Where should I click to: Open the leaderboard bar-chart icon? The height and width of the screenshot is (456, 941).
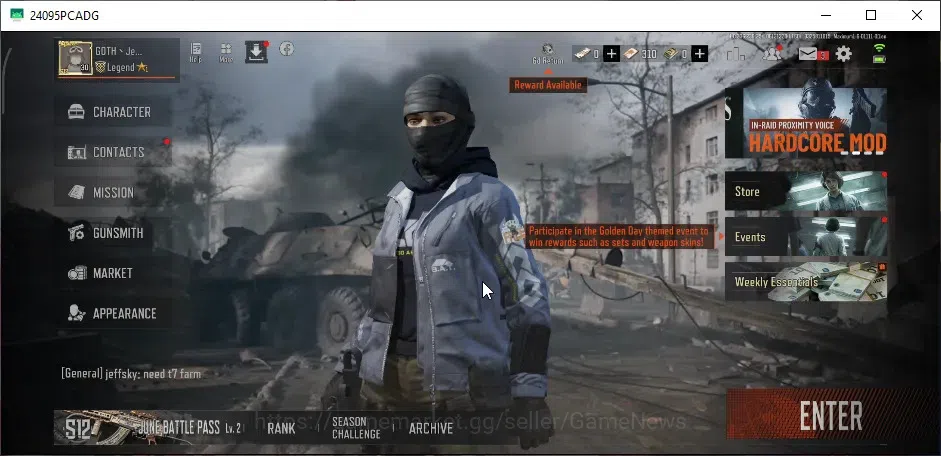pyautogui.click(x=736, y=53)
